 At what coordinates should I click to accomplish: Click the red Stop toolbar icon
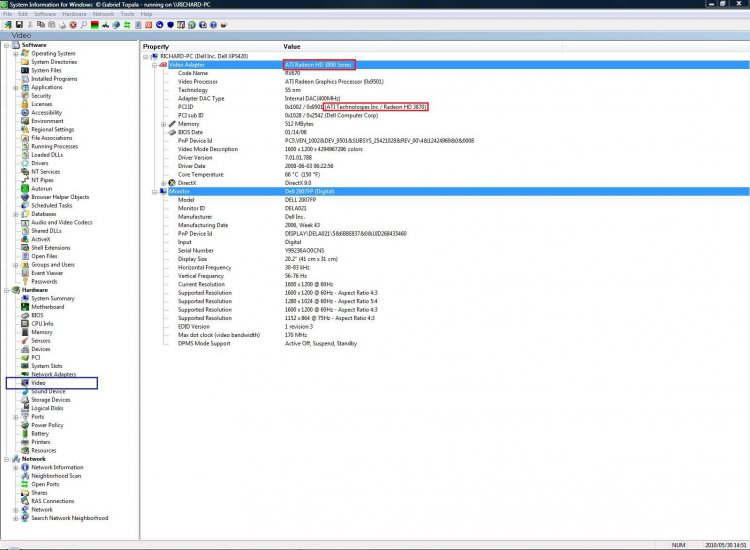[x=73, y=24]
